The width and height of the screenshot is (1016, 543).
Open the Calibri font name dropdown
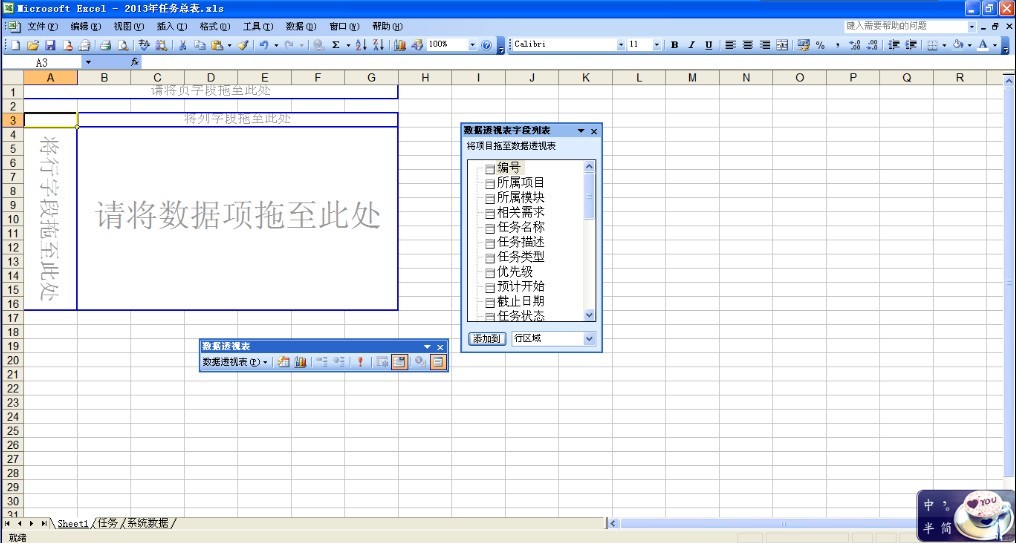pos(620,45)
